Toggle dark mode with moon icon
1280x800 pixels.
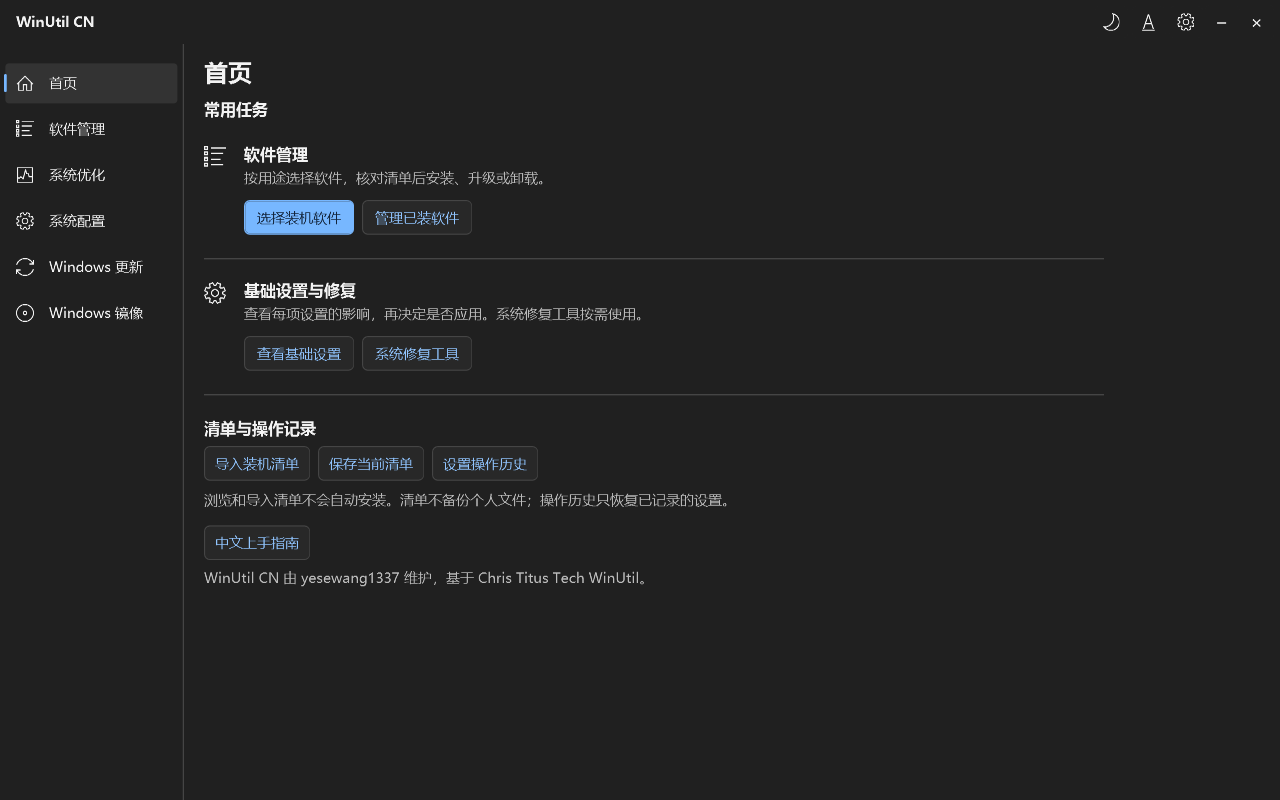[x=1111, y=22]
